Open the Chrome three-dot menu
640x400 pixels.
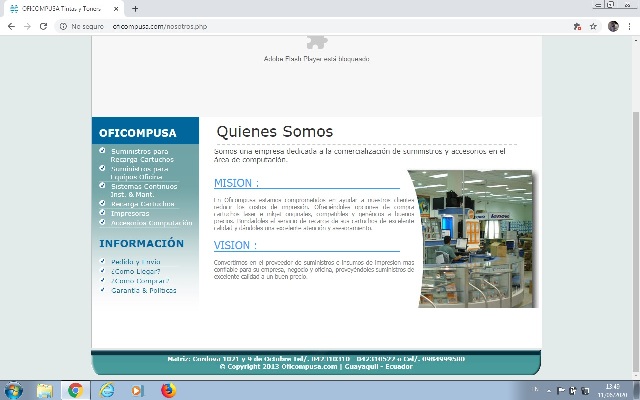click(x=629, y=27)
